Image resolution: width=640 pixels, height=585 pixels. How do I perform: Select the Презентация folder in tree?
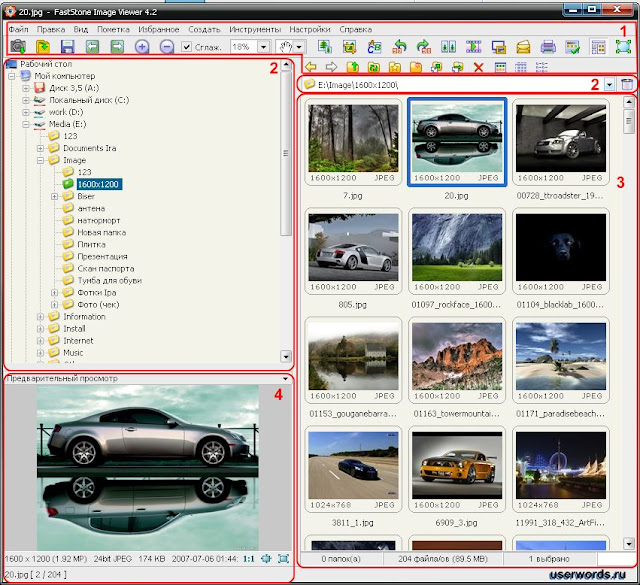101,256
